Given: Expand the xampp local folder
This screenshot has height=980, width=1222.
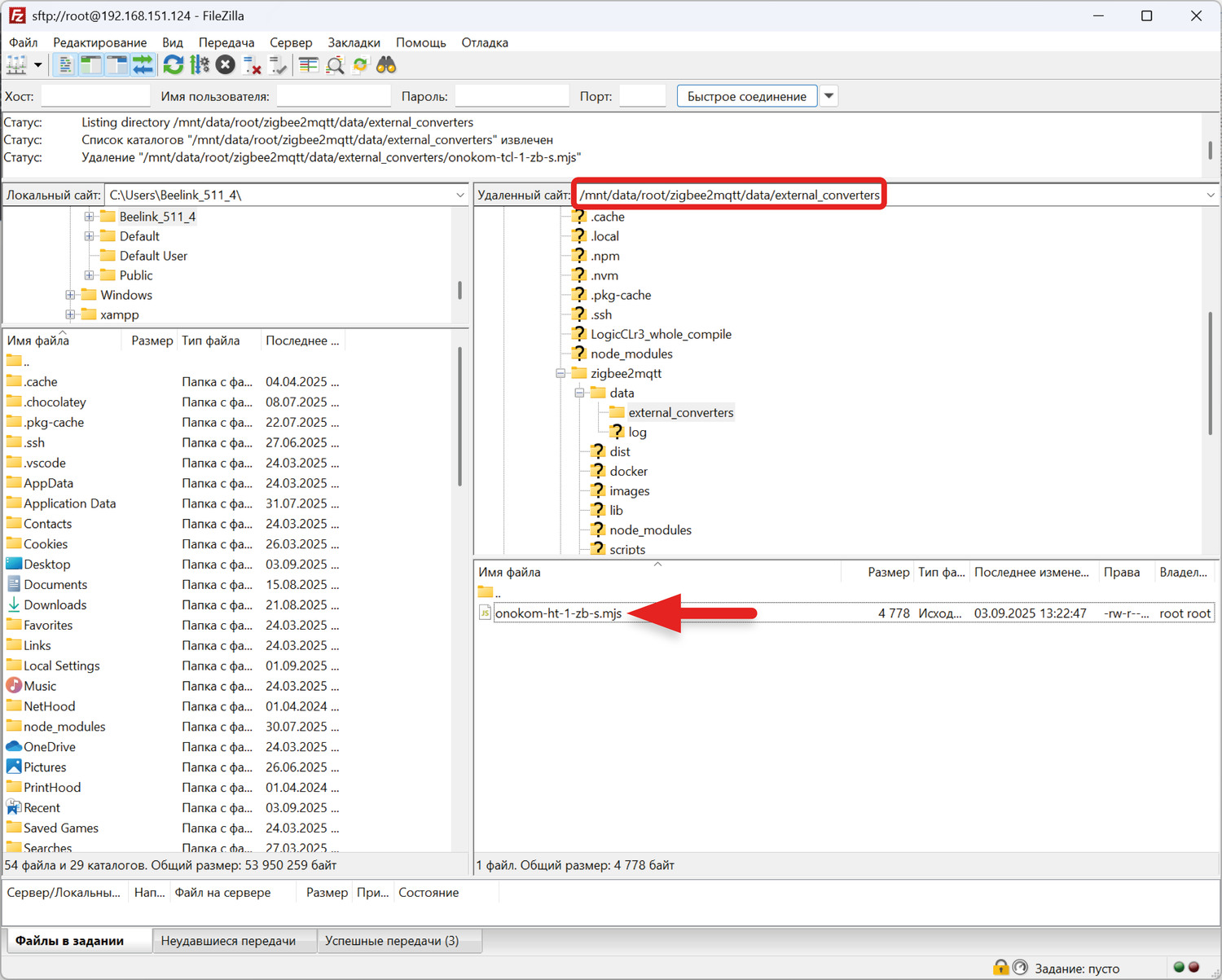Looking at the screenshot, I should (x=70, y=314).
